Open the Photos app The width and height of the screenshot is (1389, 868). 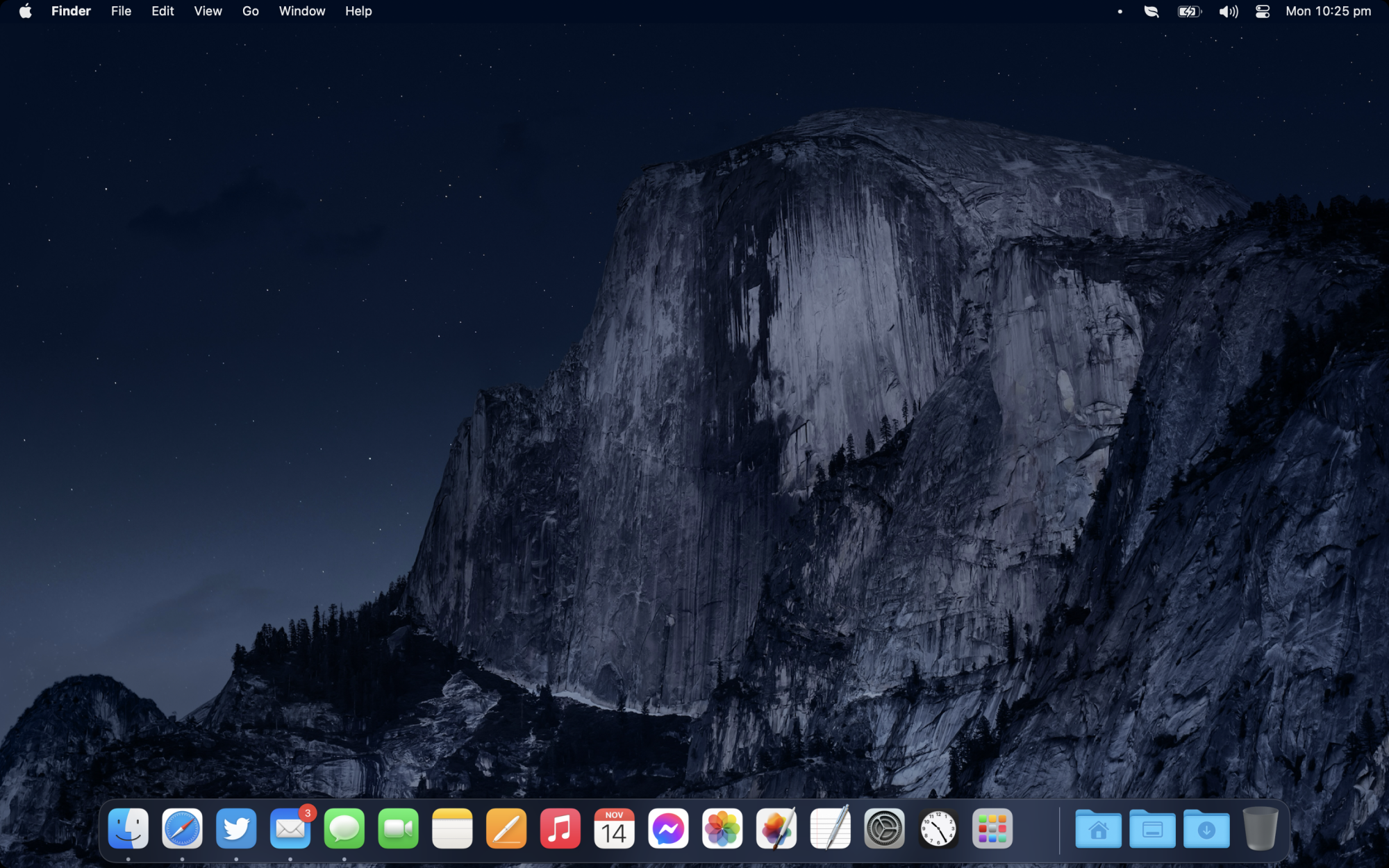[722, 828]
